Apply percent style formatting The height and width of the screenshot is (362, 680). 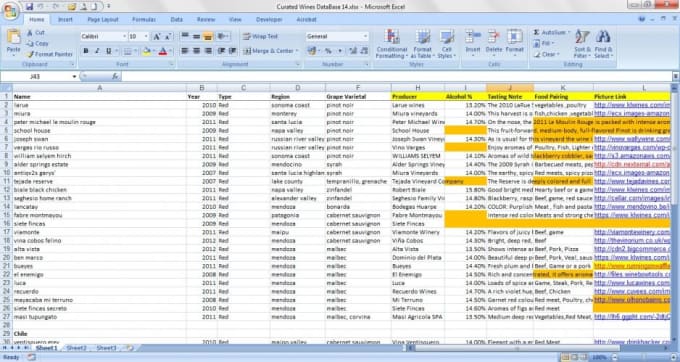pos(328,51)
